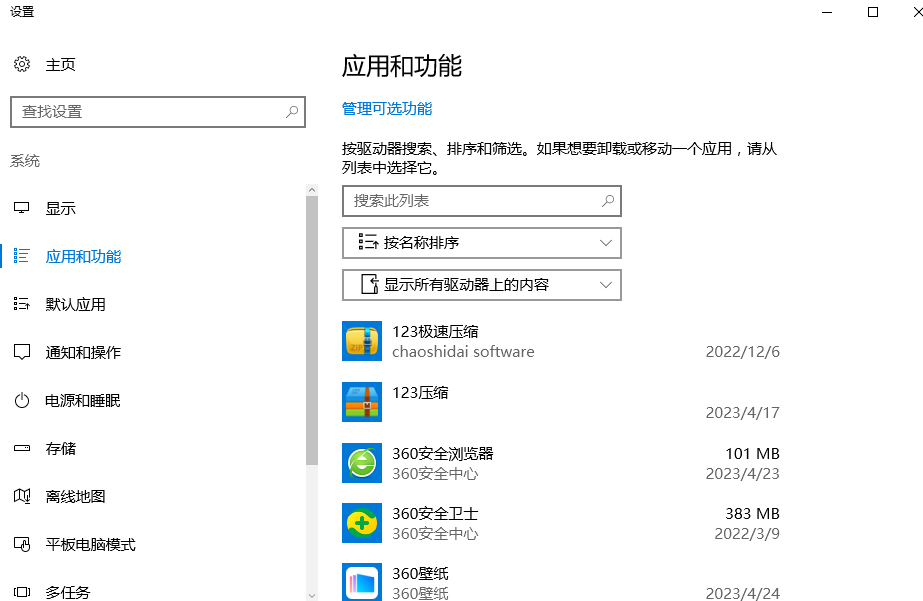Select the 360安全浏览器 app name
Image resolution: width=923 pixels, height=601 pixels.
[x=443, y=454]
